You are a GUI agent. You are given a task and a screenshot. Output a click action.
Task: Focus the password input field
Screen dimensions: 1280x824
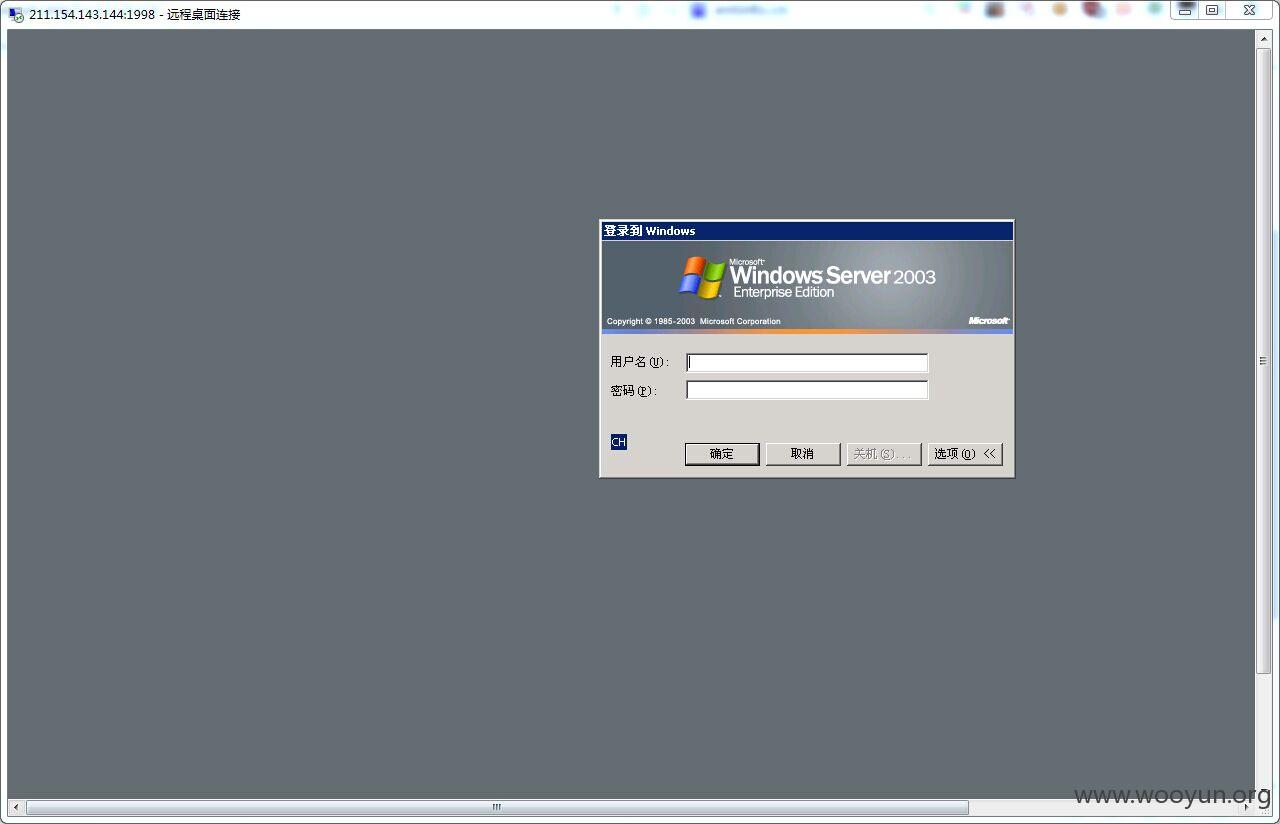tap(807, 390)
